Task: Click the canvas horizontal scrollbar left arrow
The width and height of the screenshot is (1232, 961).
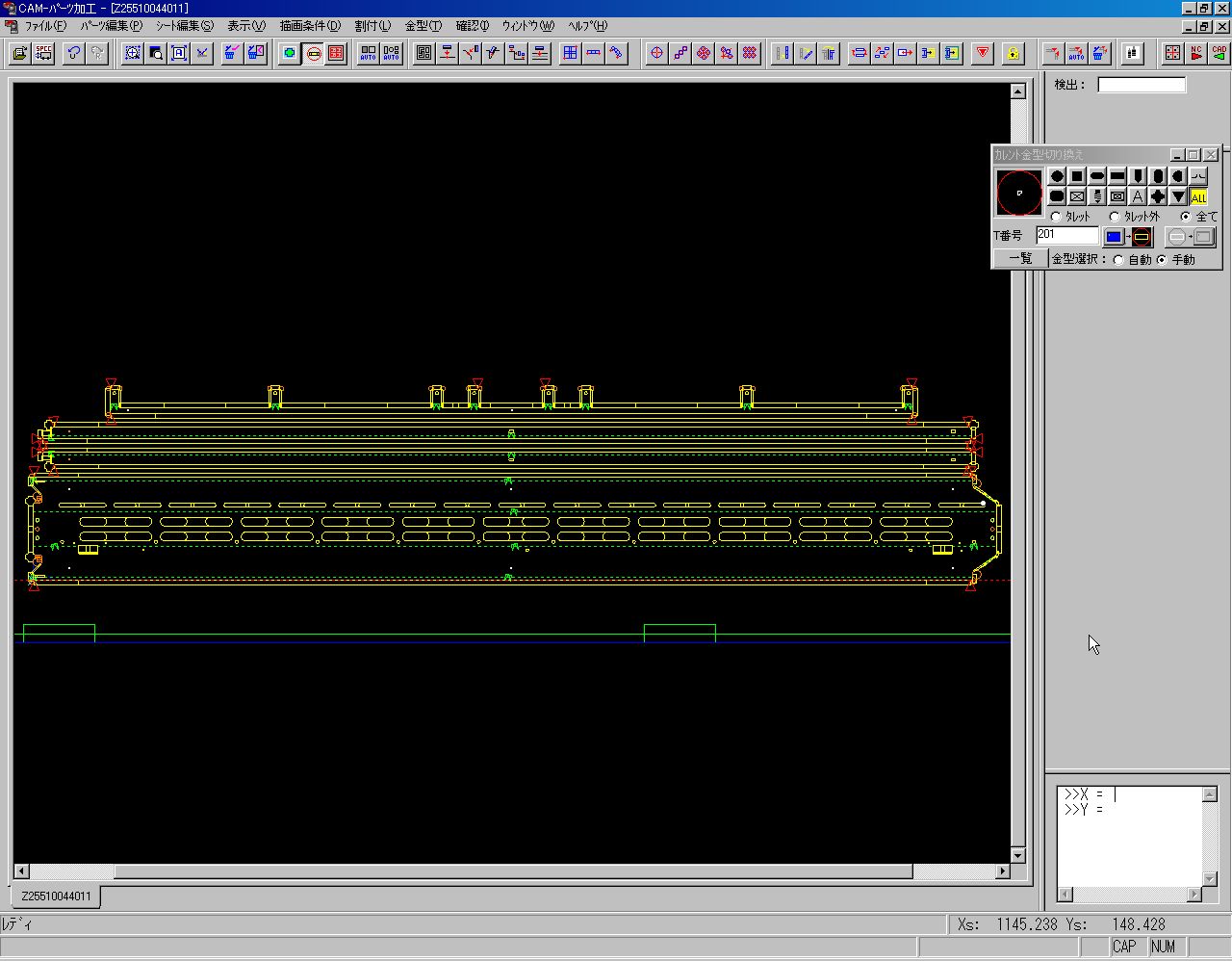Action: [22, 871]
